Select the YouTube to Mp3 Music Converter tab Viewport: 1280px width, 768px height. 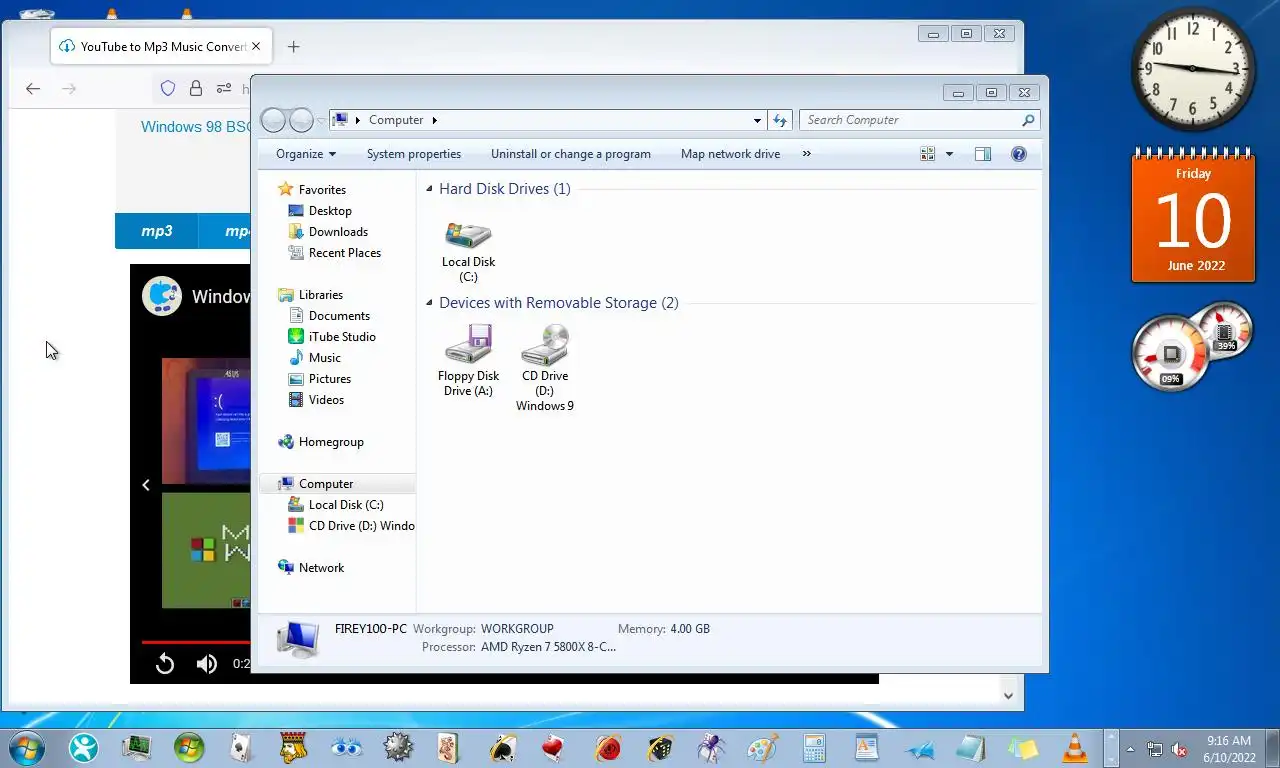click(x=160, y=46)
